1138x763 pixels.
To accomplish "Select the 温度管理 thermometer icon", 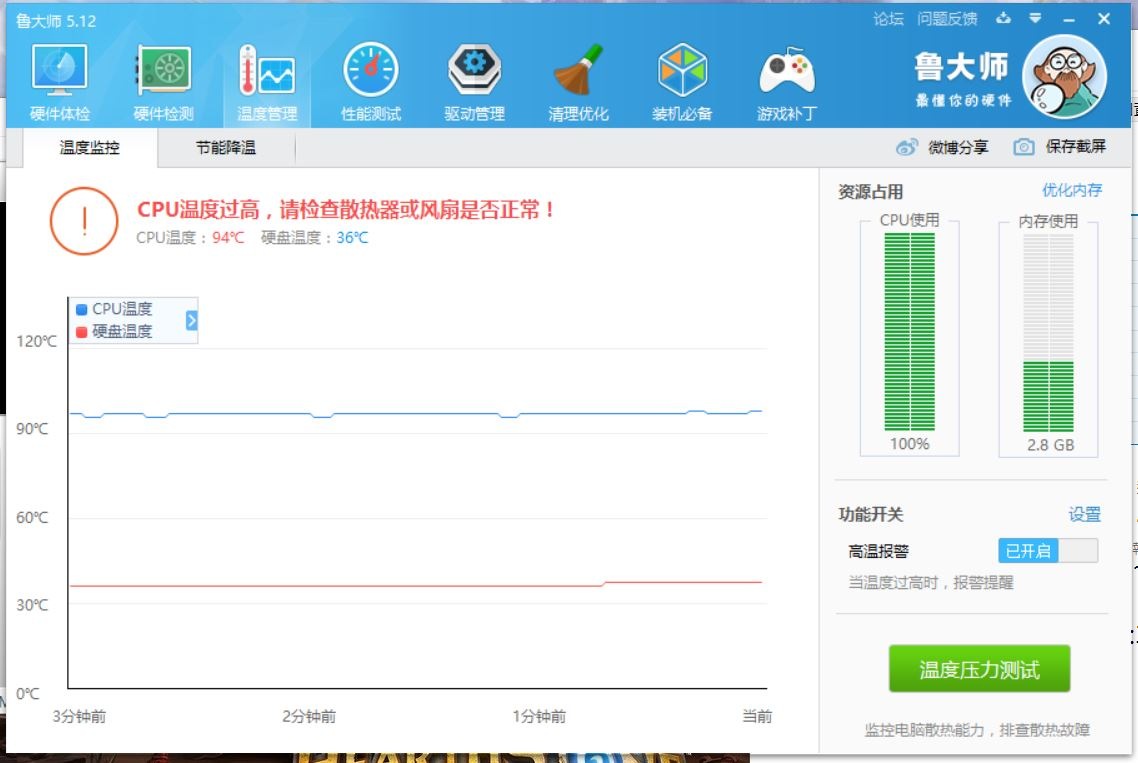I will [266, 70].
